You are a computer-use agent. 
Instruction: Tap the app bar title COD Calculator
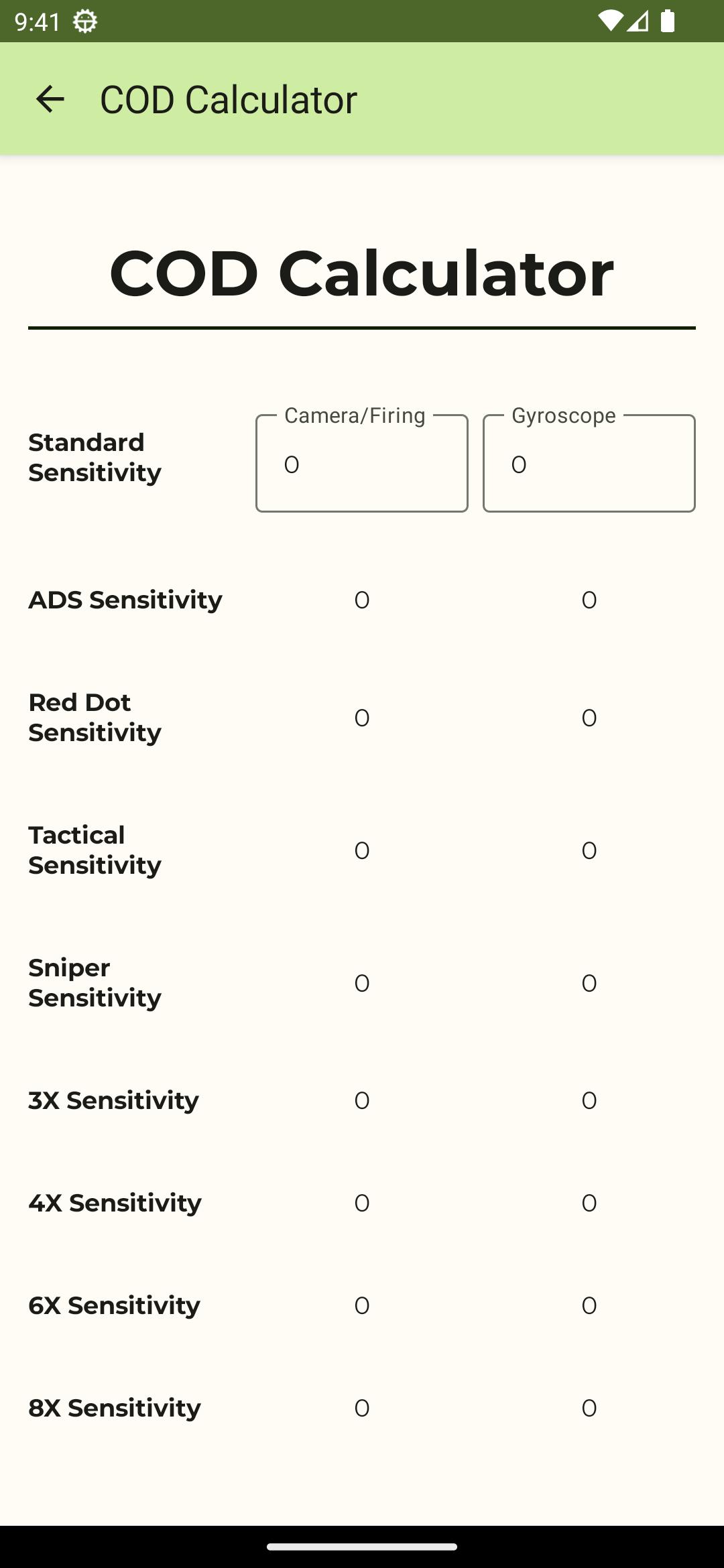coord(228,99)
